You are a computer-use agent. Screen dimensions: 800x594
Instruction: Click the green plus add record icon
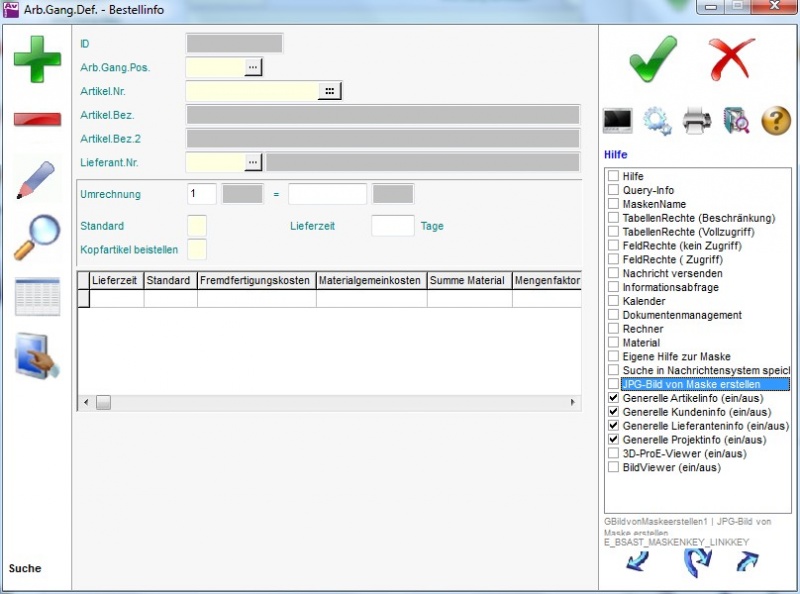coord(37,59)
